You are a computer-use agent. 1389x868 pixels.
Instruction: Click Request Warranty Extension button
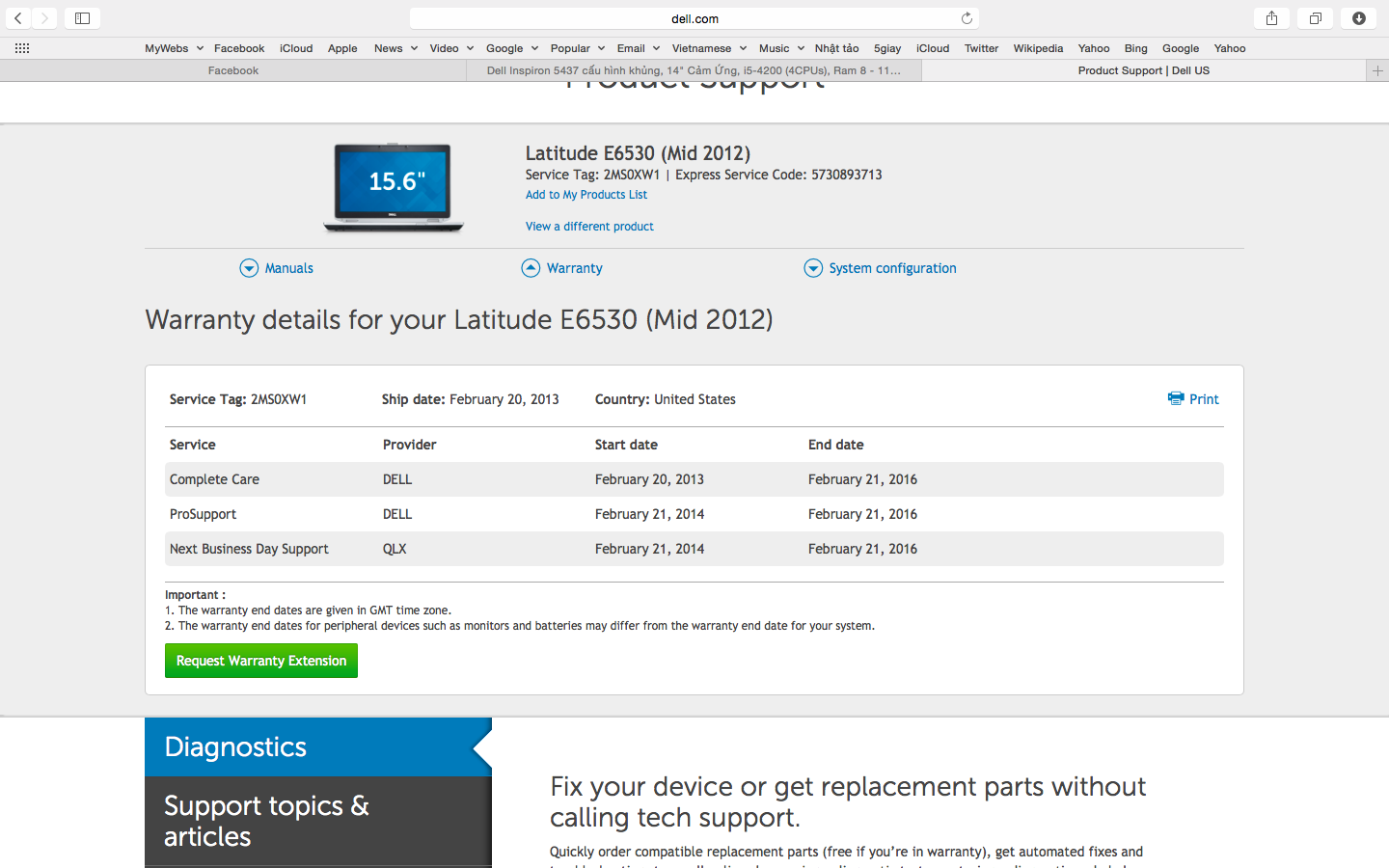pos(261,661)
